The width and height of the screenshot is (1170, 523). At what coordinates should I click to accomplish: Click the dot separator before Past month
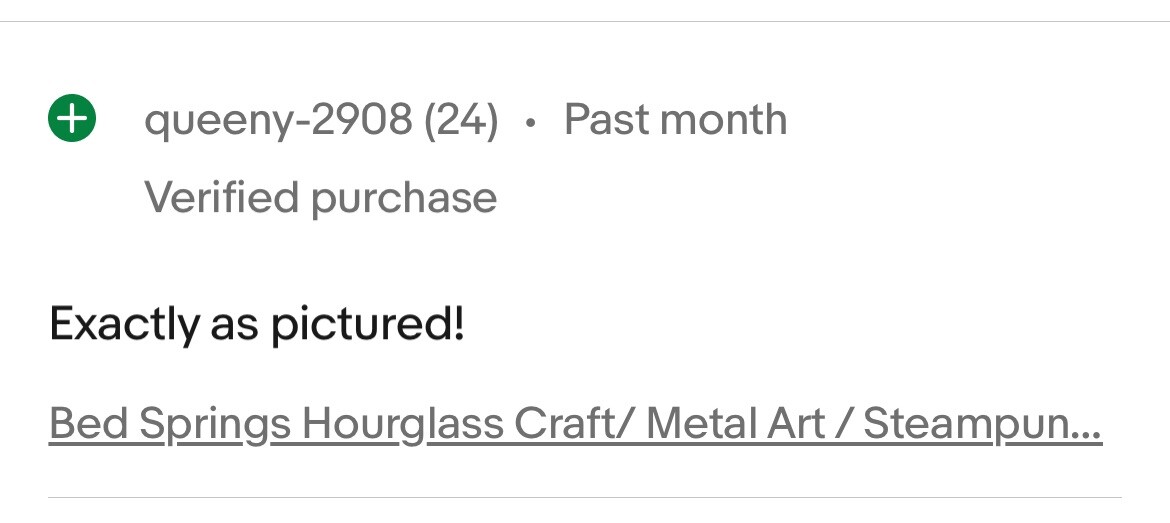(530, 122)
